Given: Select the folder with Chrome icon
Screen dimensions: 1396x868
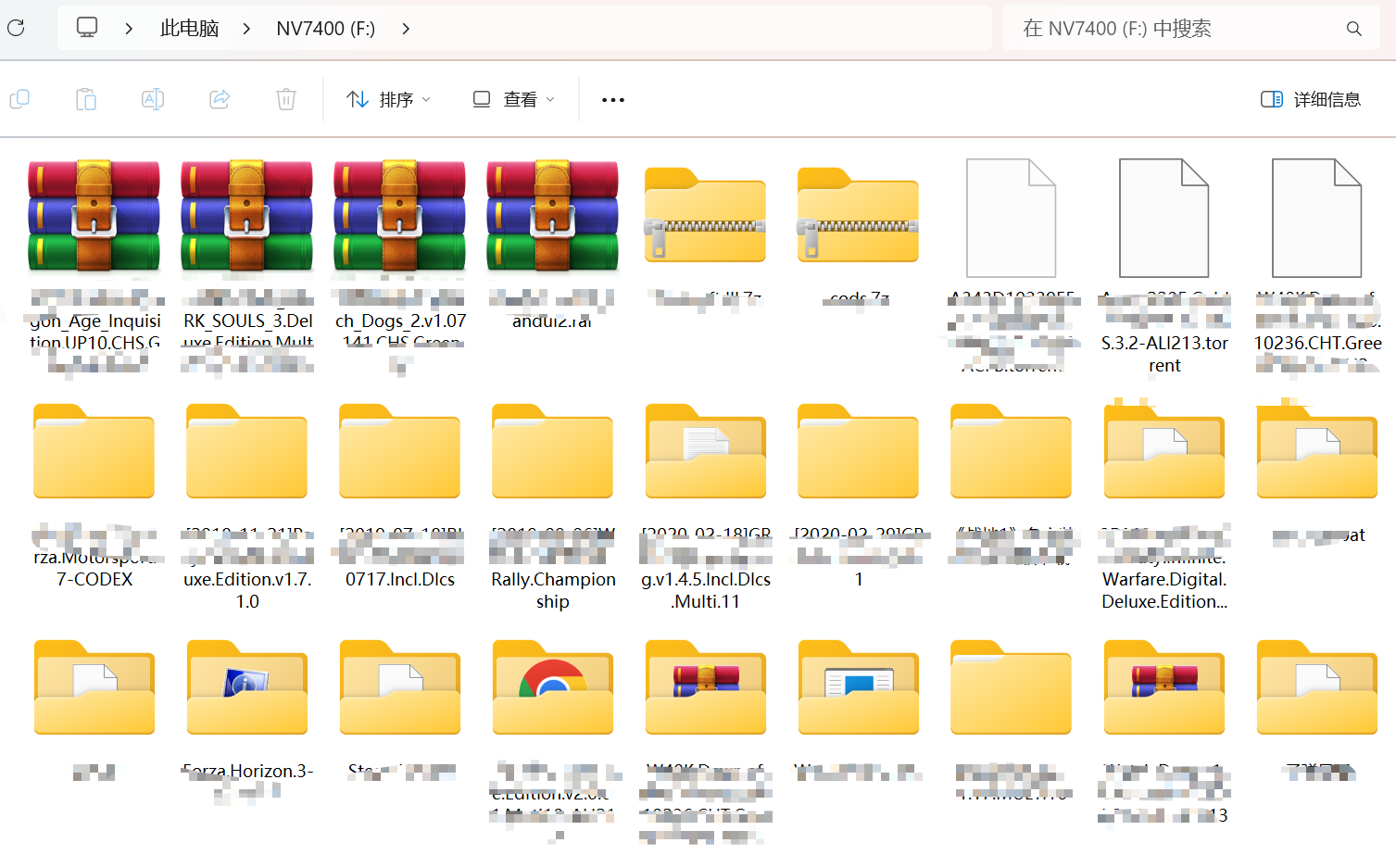Looking at the screenshot, I should [x=553, y=688].
